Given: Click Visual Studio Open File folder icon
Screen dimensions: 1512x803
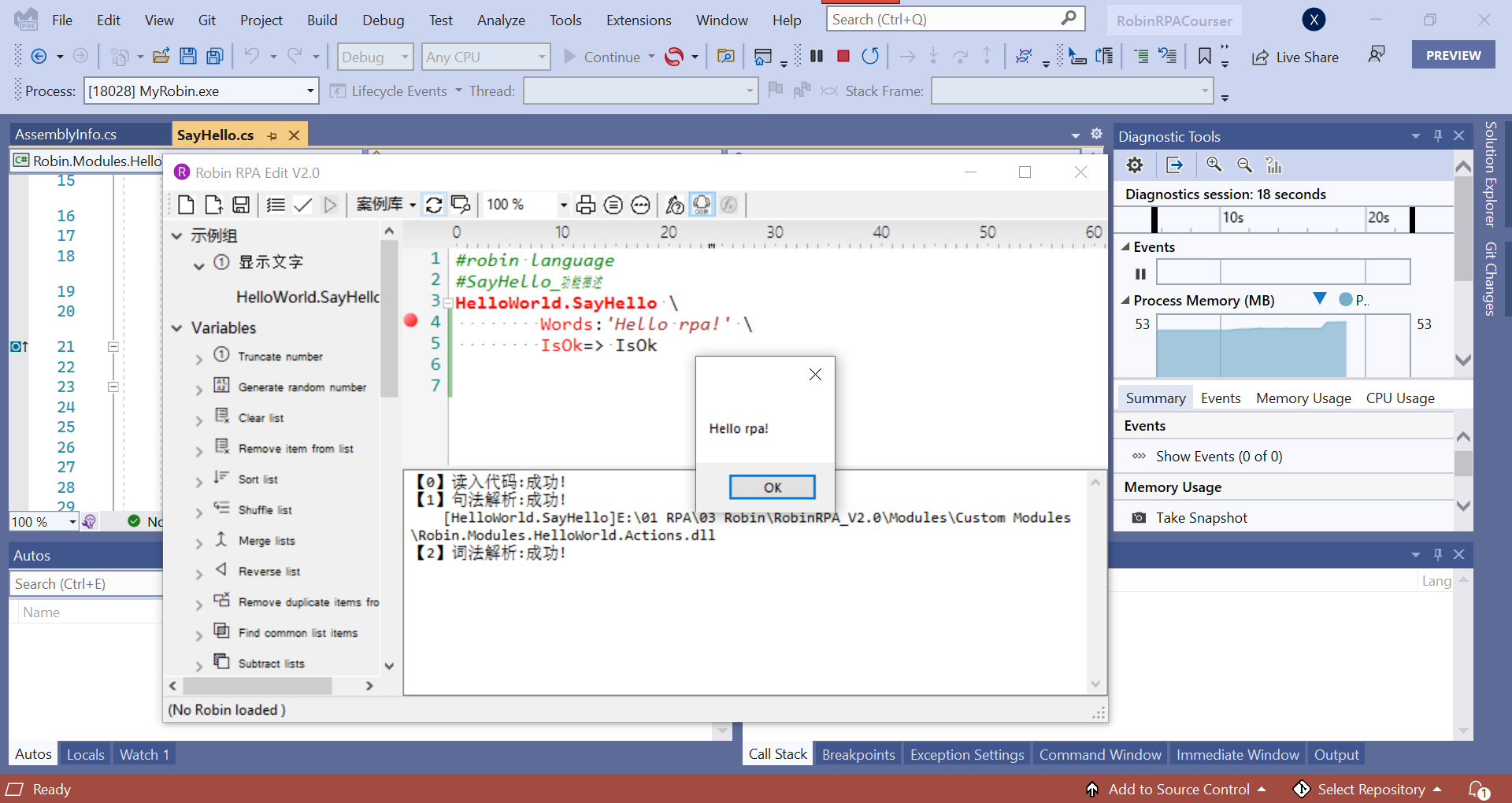Looking at the screenshot, I should point(161,56).
